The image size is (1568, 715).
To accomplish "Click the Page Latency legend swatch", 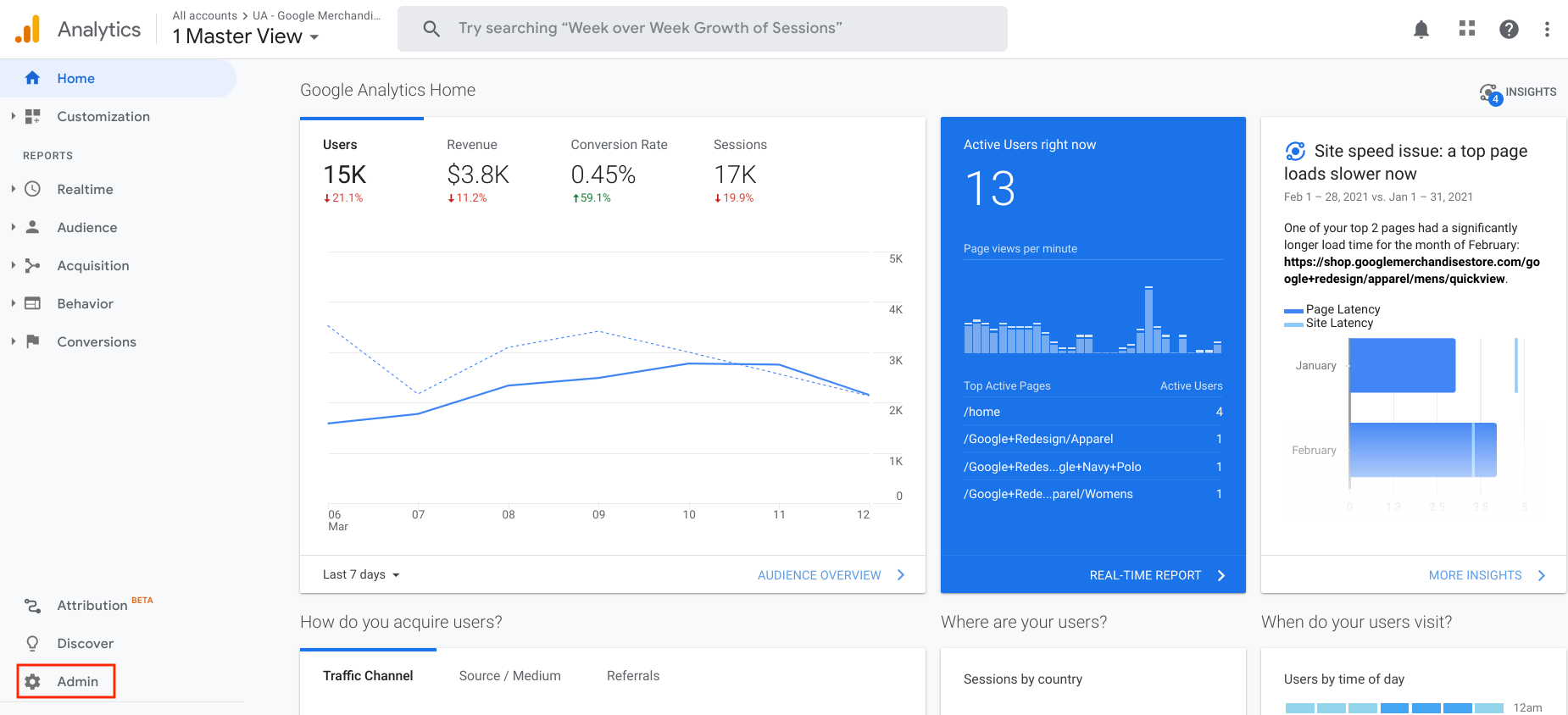I will point(1293,310).
